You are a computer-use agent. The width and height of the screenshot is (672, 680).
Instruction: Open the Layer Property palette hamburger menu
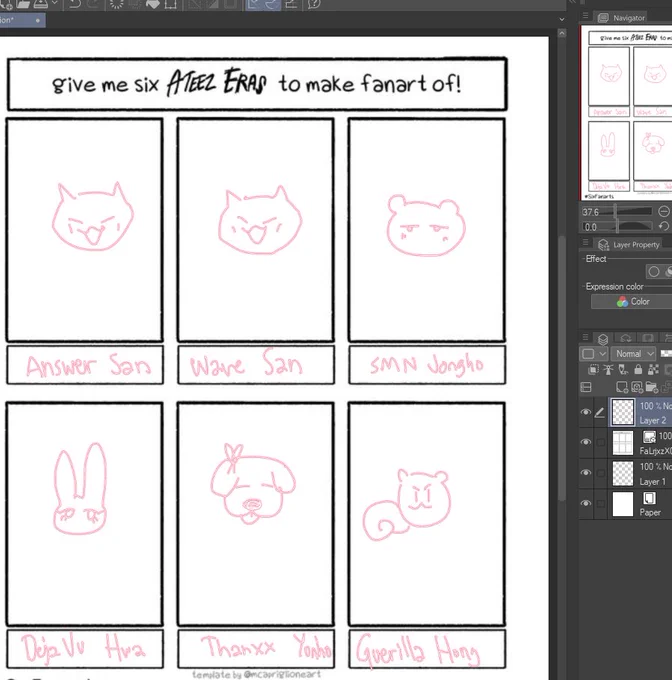point(585,242)
